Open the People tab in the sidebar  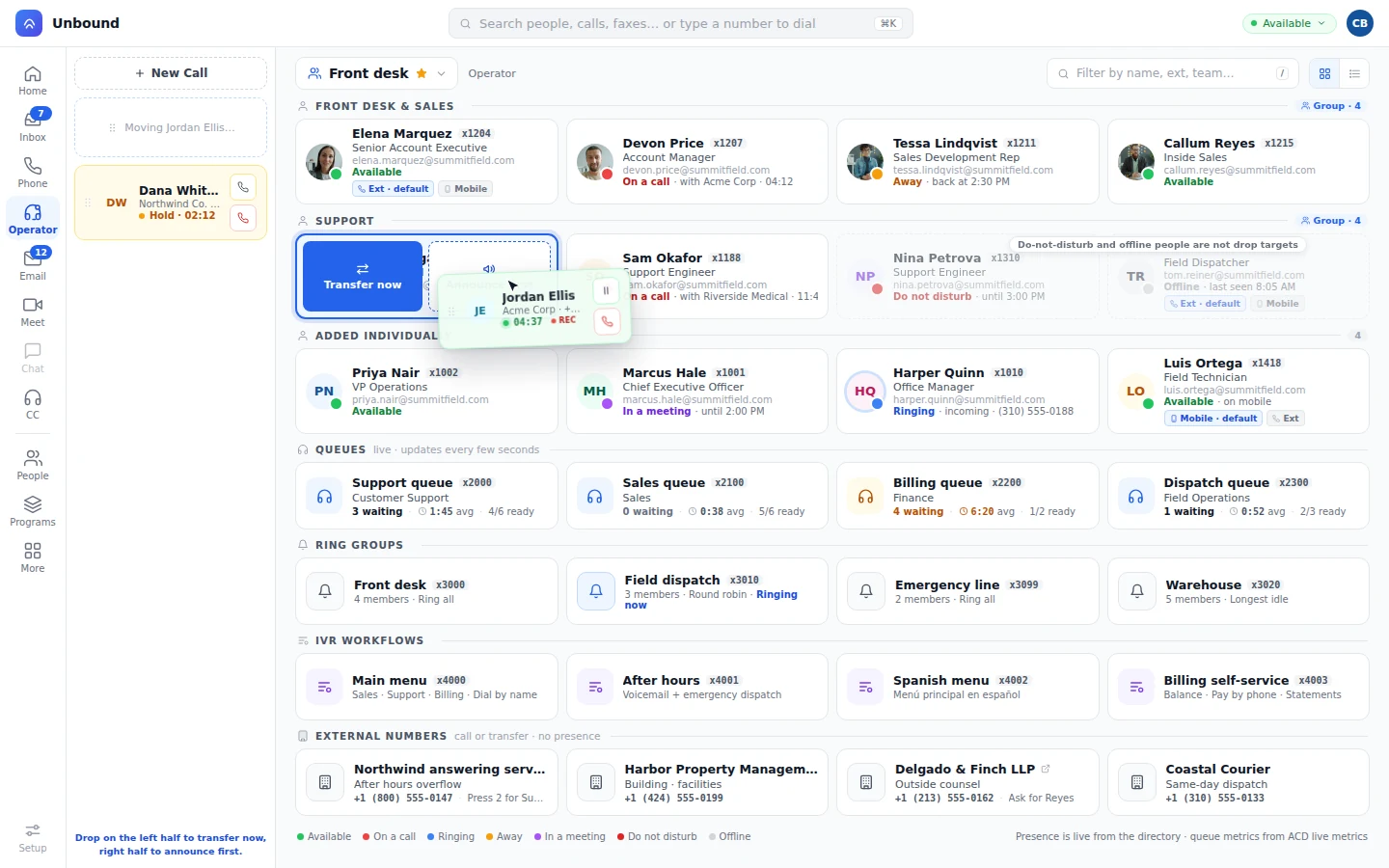click(x=33, y=464)
